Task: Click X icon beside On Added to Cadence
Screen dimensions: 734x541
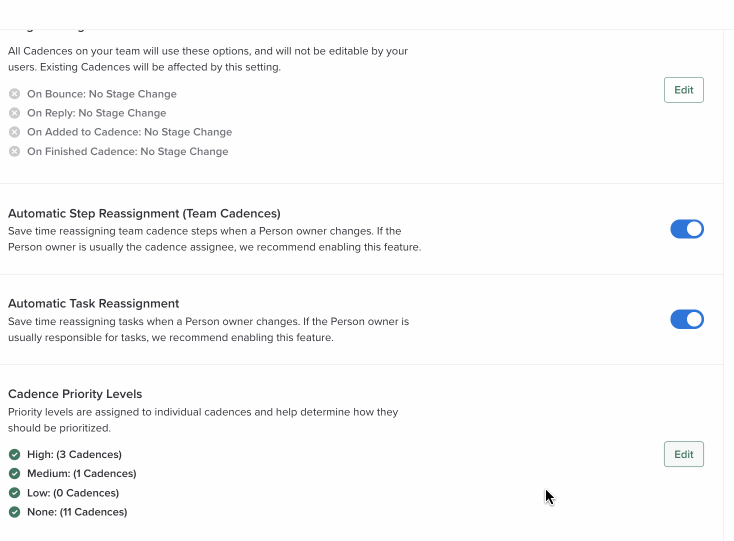Action: tap(14, 132)
